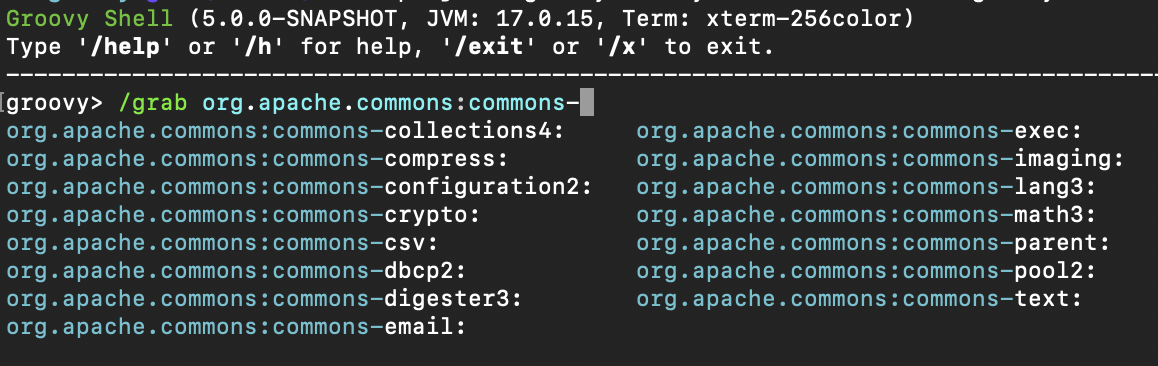Select the commons-exec completion candidate
1158x366 pixels.
coord(859,131)
